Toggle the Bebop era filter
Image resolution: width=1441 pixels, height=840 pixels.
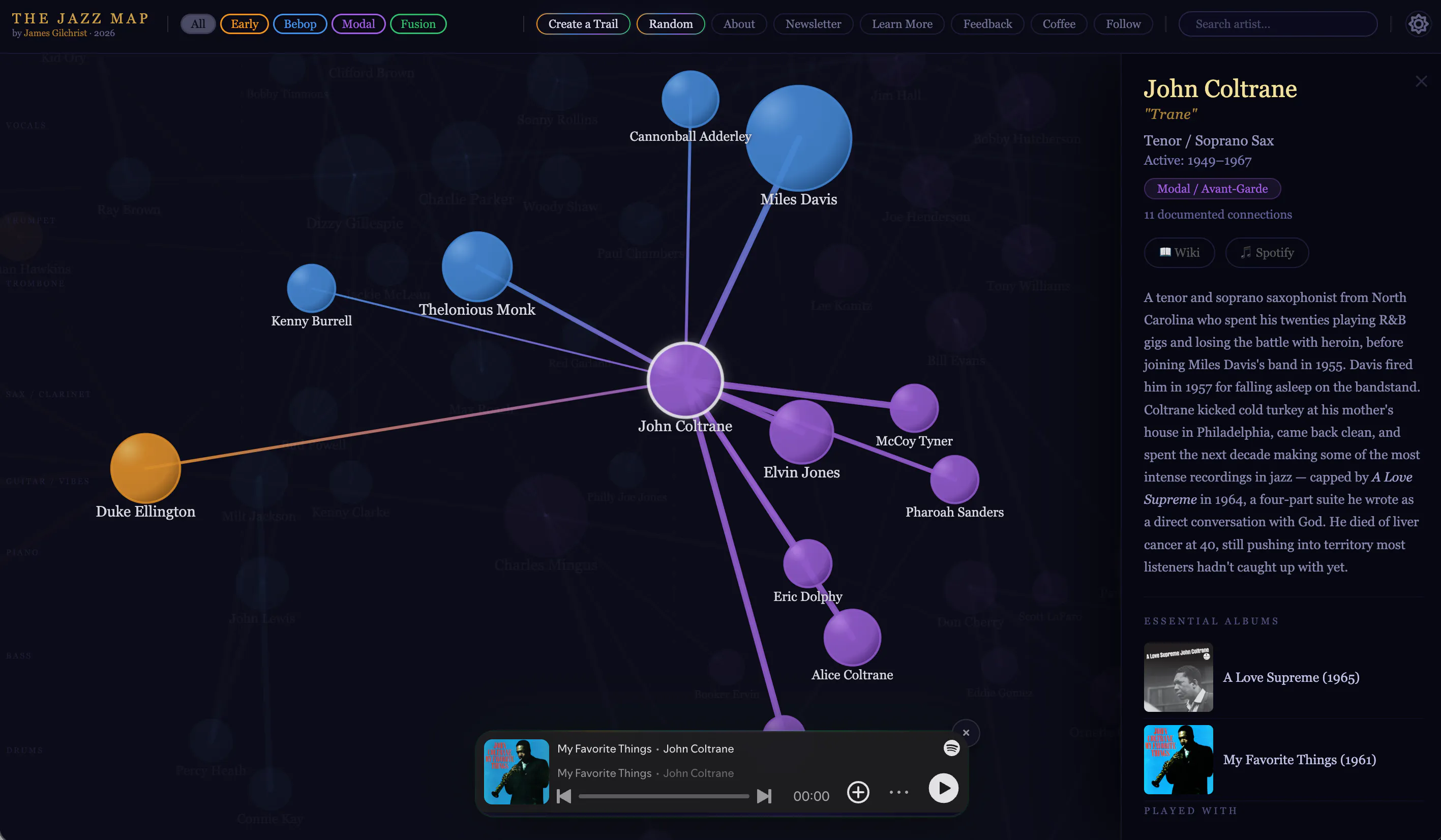(300, 24)
